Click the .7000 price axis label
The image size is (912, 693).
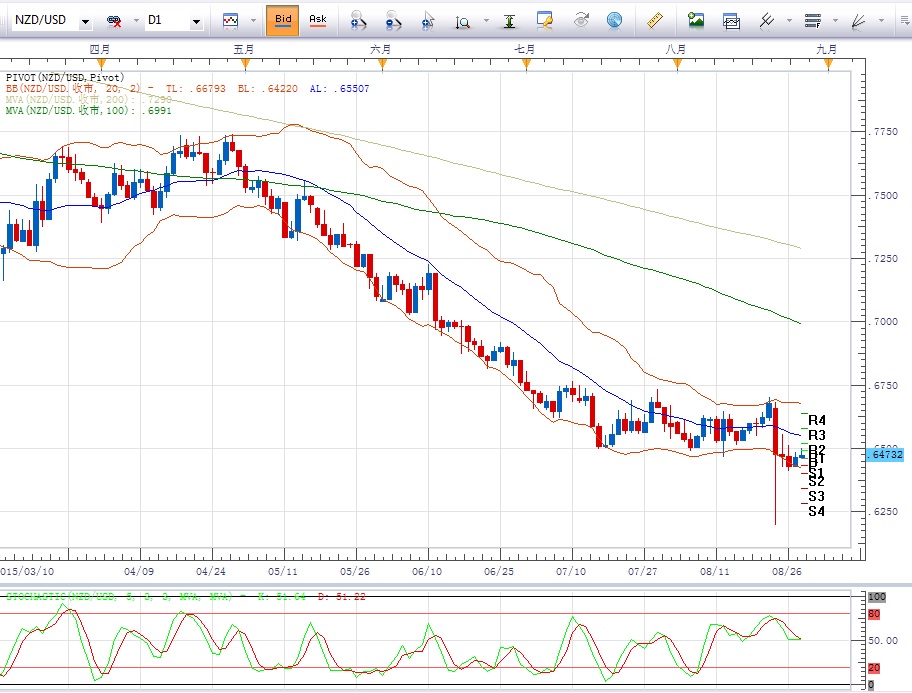(884, 322)
